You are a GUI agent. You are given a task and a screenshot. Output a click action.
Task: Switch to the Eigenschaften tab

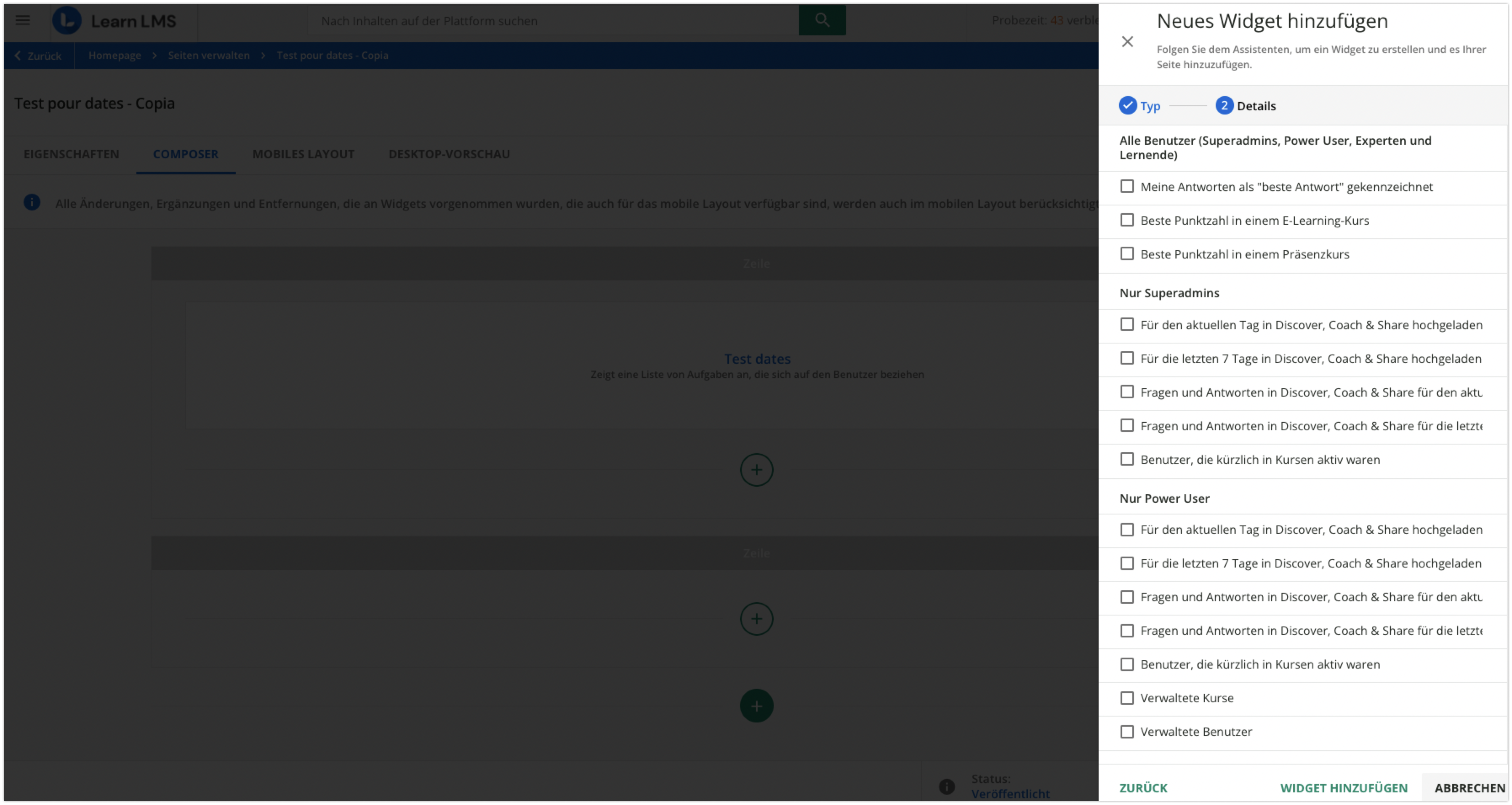coord(71,154)
